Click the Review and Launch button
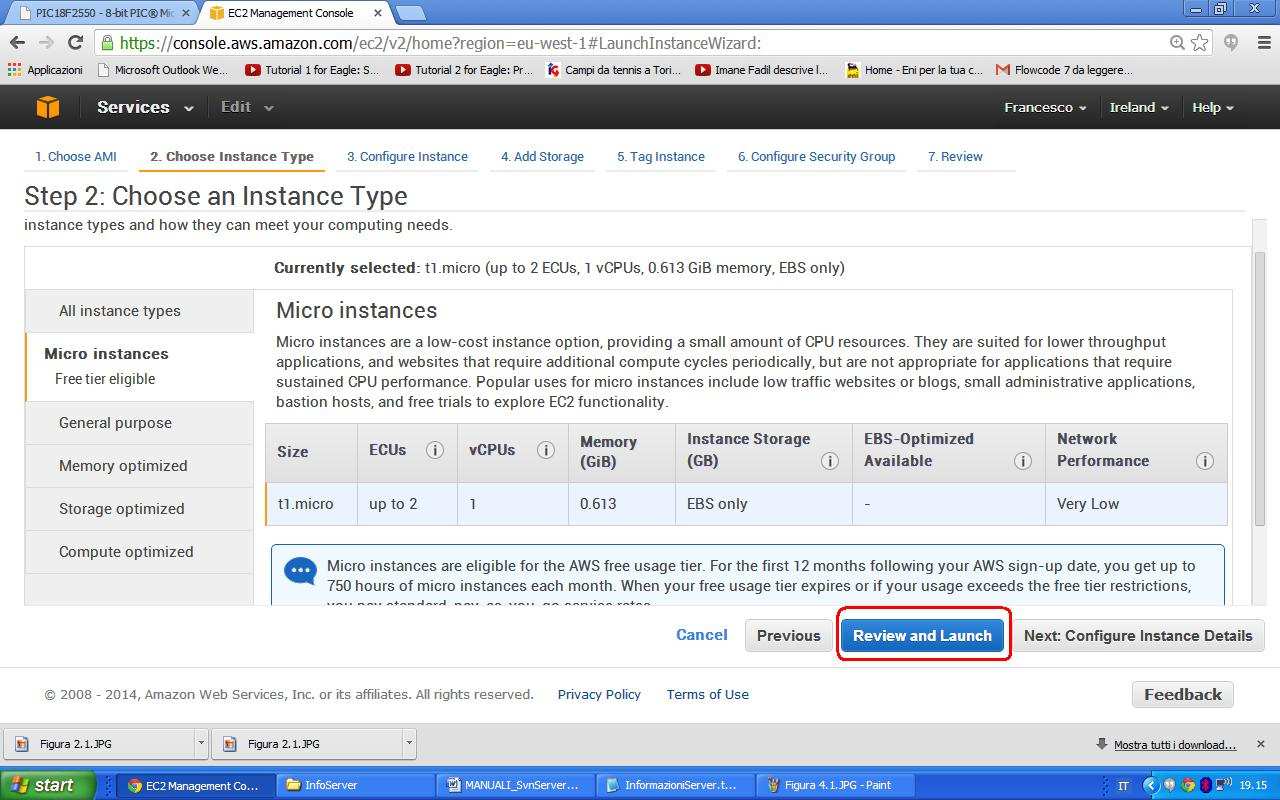The height and width of the screenshot is (800, 1280). [x=922, y=635]
